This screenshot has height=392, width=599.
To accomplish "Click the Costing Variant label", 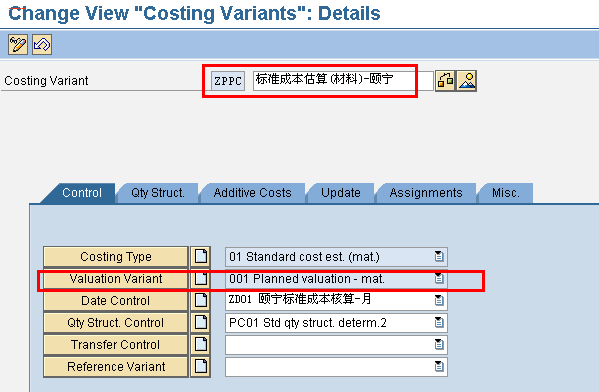I will point(46,81).
